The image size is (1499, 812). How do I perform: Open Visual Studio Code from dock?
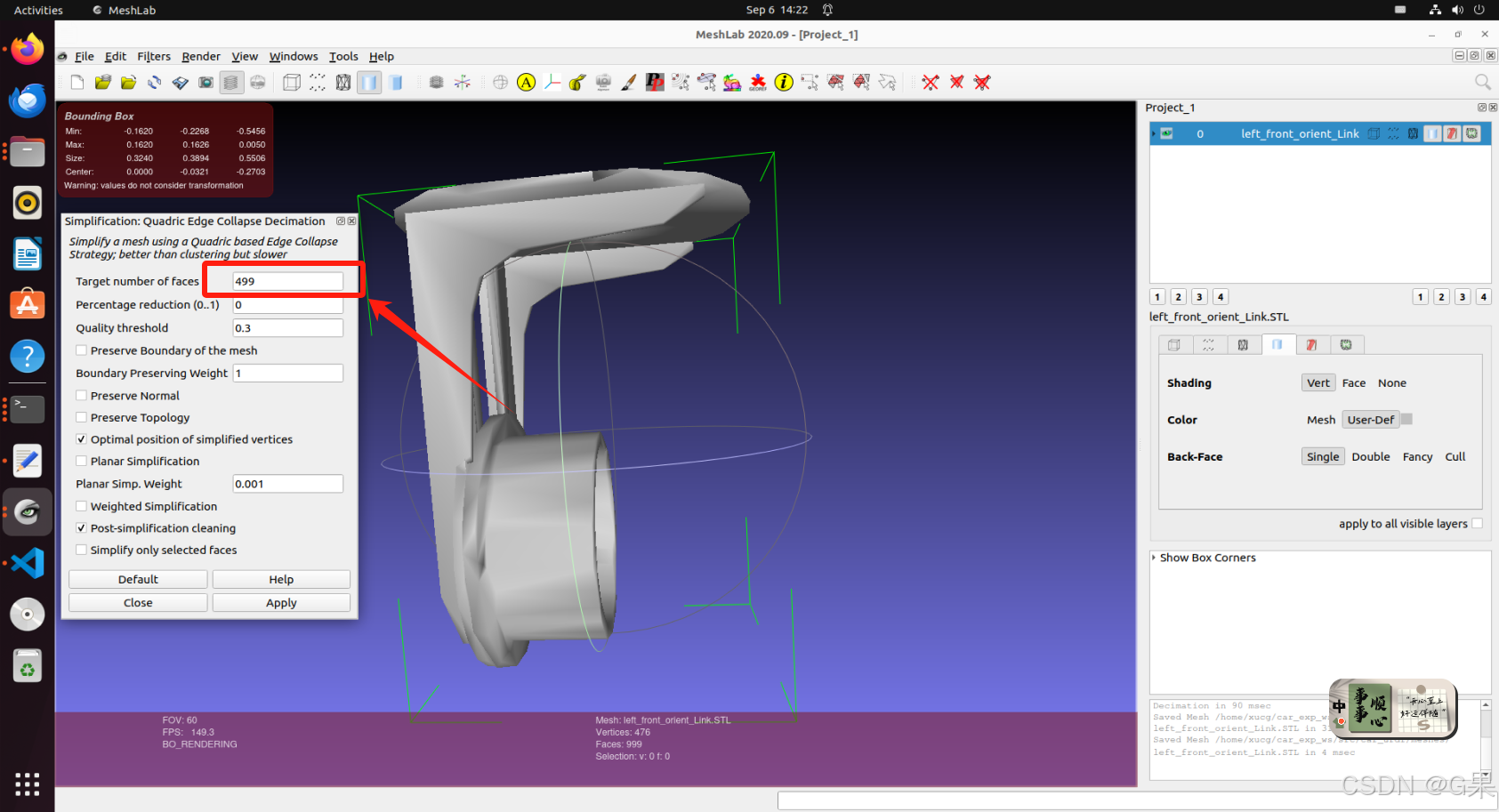click(x=28, y=563)
